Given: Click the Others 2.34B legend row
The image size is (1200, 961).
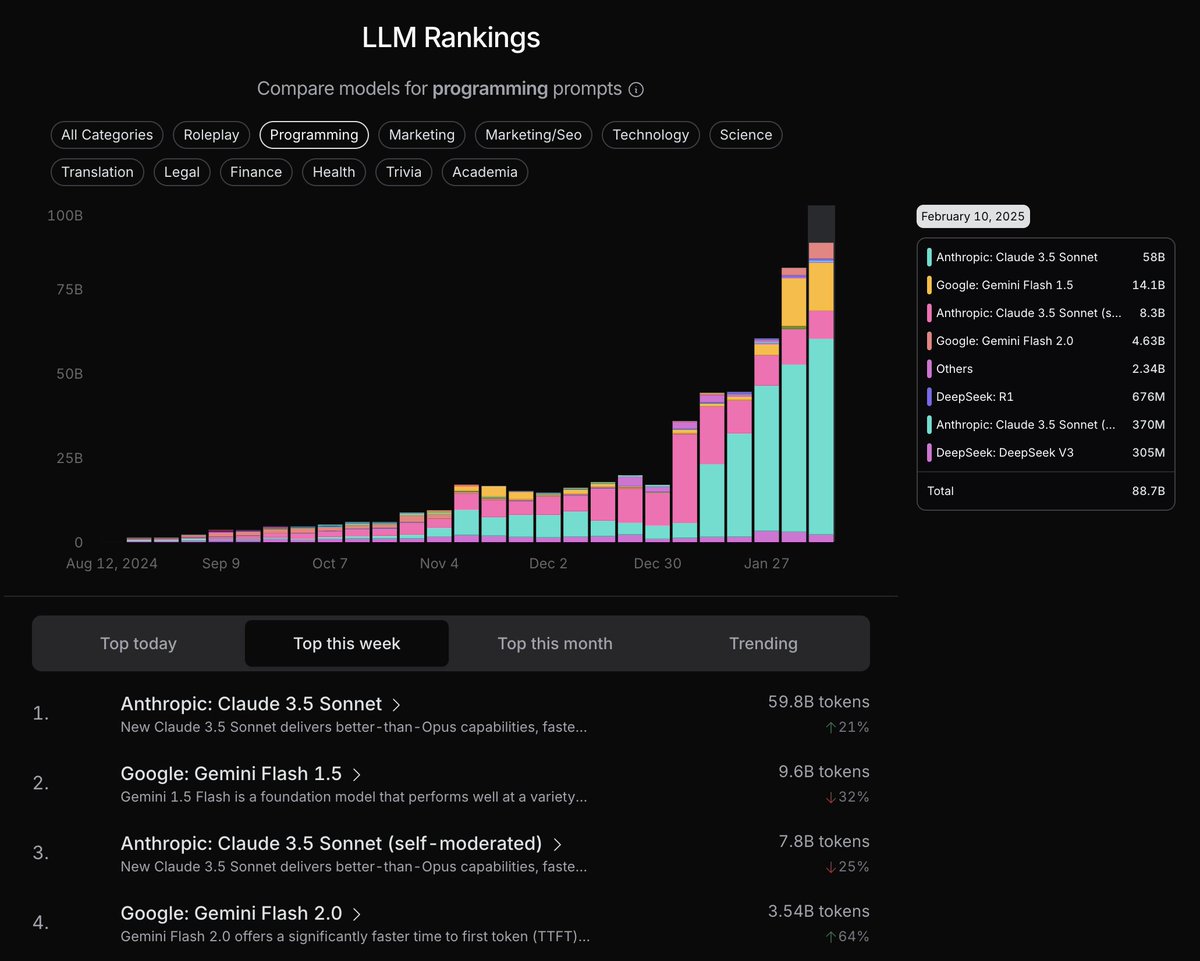Looking at the screenshot, I should [1046, 369].
